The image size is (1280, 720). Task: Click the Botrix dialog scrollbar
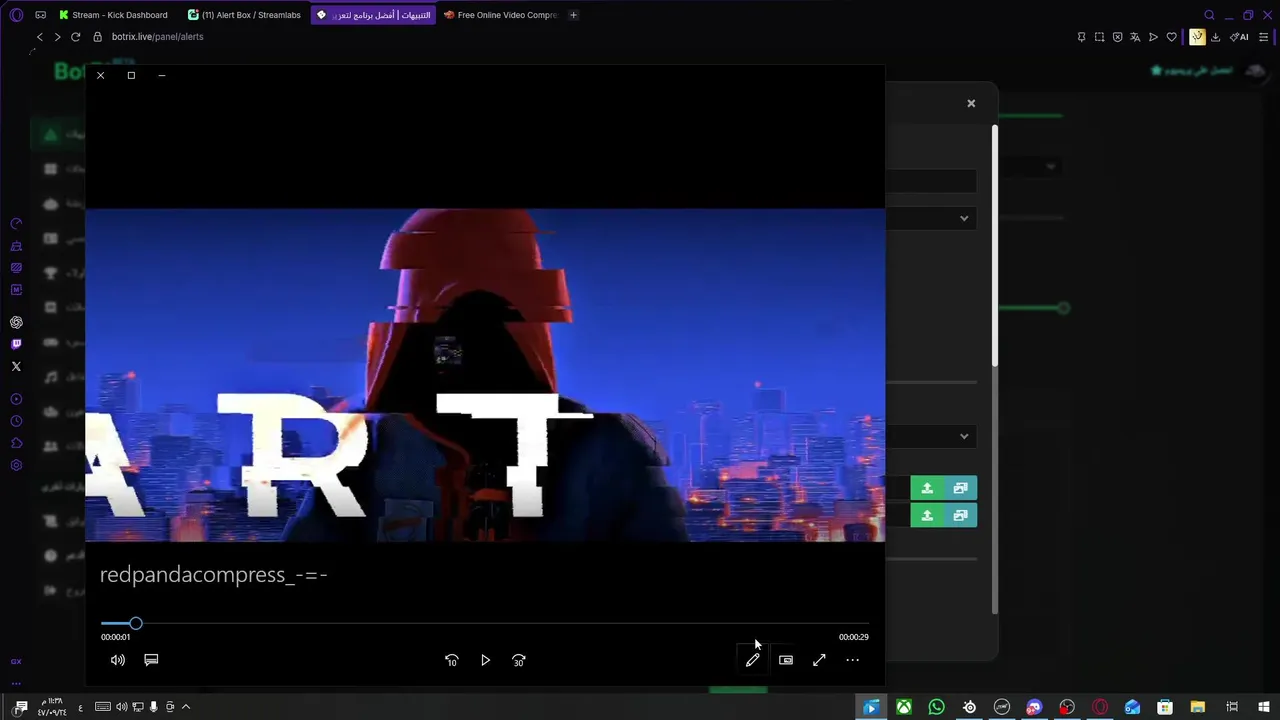(x=995, y=245)
